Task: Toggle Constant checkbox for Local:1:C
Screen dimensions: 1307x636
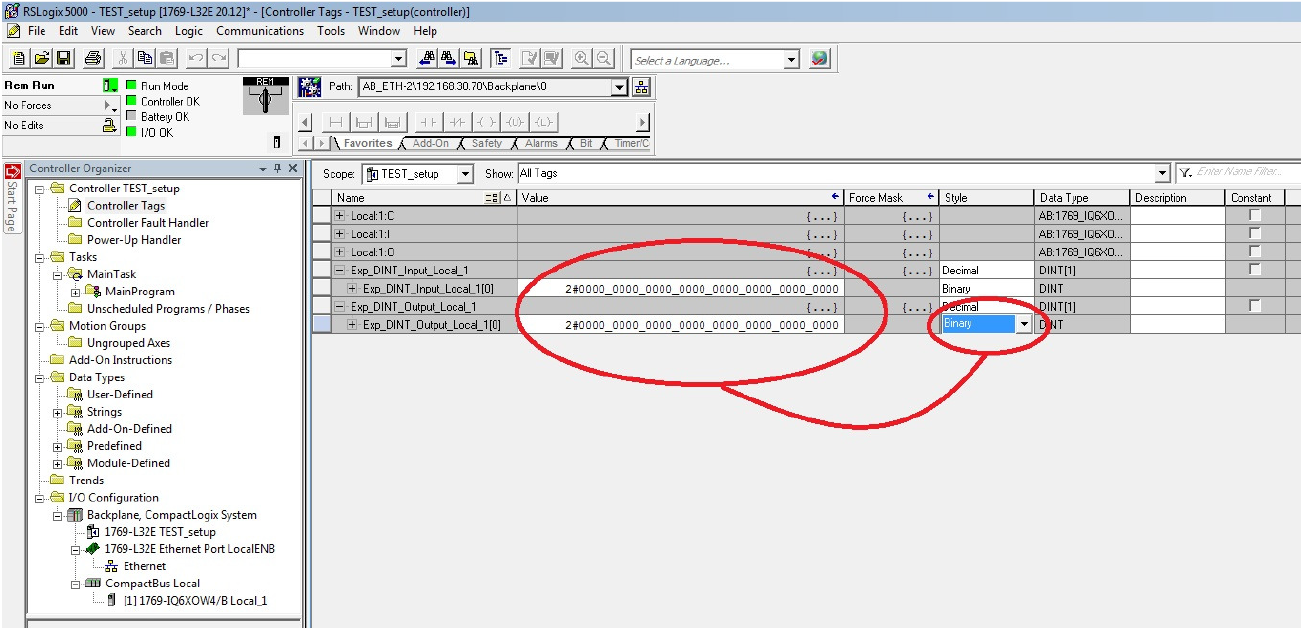Action: [x=1255, y=215]
